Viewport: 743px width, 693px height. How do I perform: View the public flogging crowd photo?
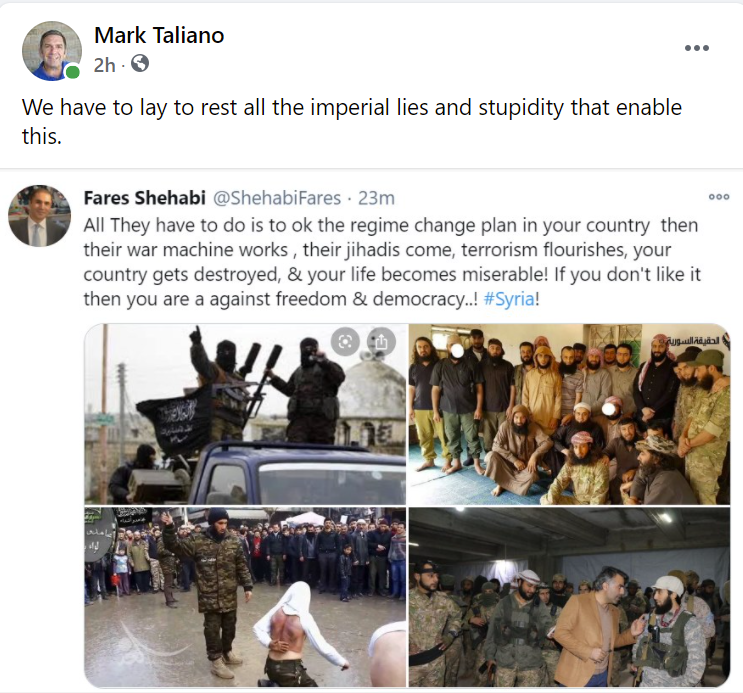coord(245,597)
